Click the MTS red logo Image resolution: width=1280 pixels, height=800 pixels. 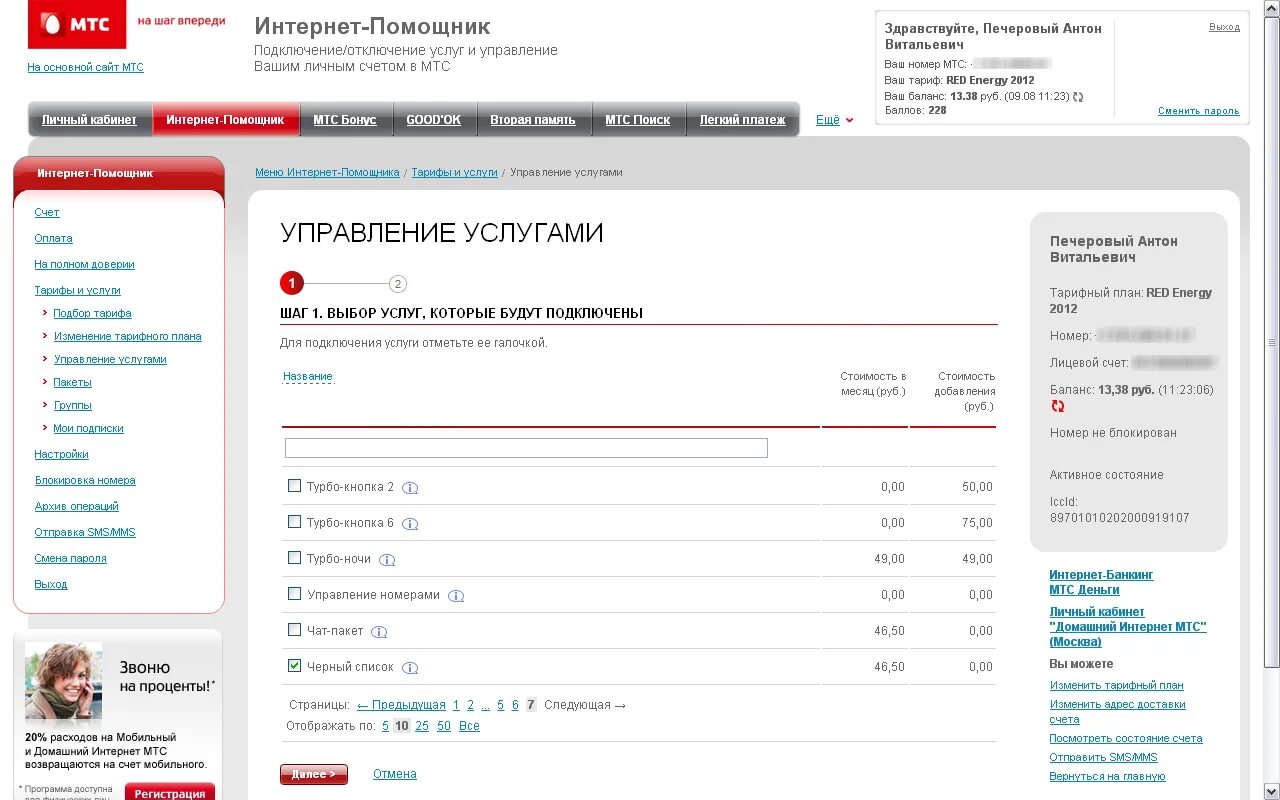click(77, 24)
